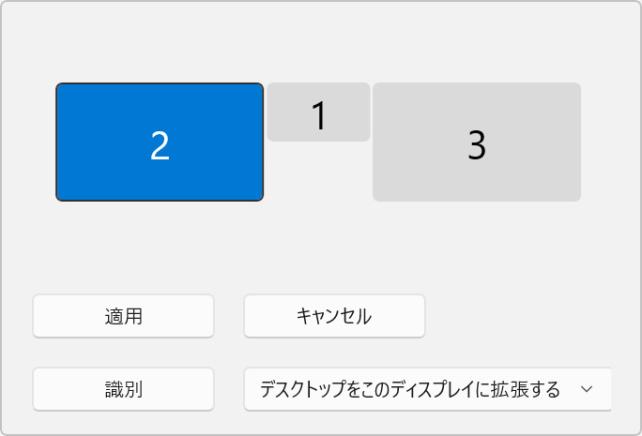Cancel the arrangement changes with キャンセル
The image size is (642, 436).
click(x=334, y=316)
